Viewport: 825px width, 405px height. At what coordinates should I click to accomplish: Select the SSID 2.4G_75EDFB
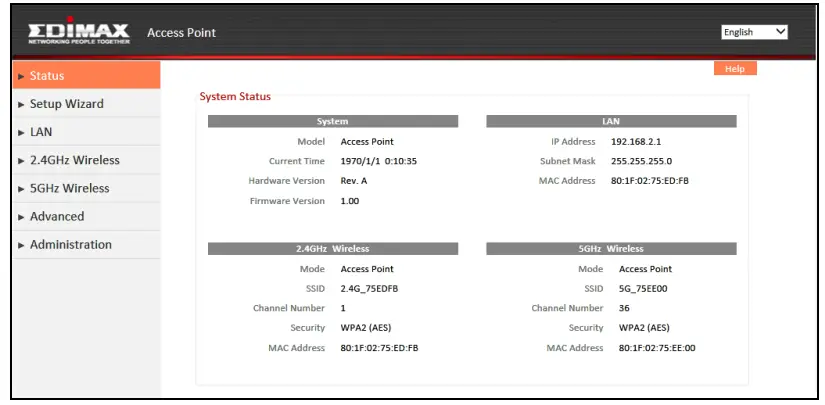[369, 289]
